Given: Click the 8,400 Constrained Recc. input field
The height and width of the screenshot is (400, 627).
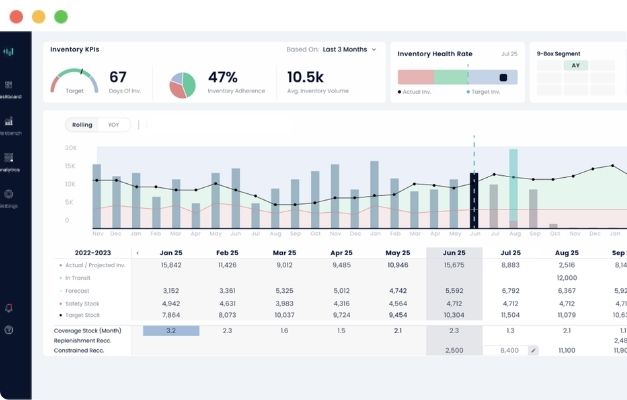Looking at the screenshot, I should (506, 350).
